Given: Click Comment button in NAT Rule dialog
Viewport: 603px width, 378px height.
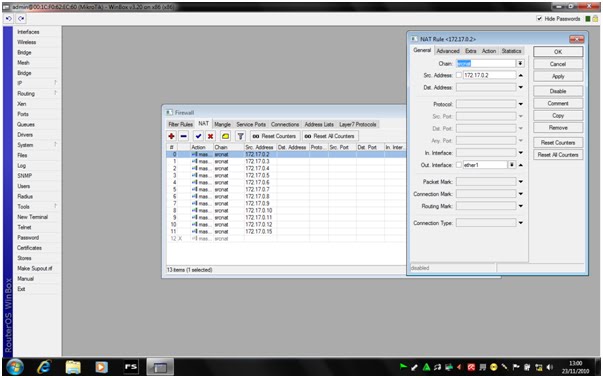Looking at the screenshot, I should coord(558,103).
